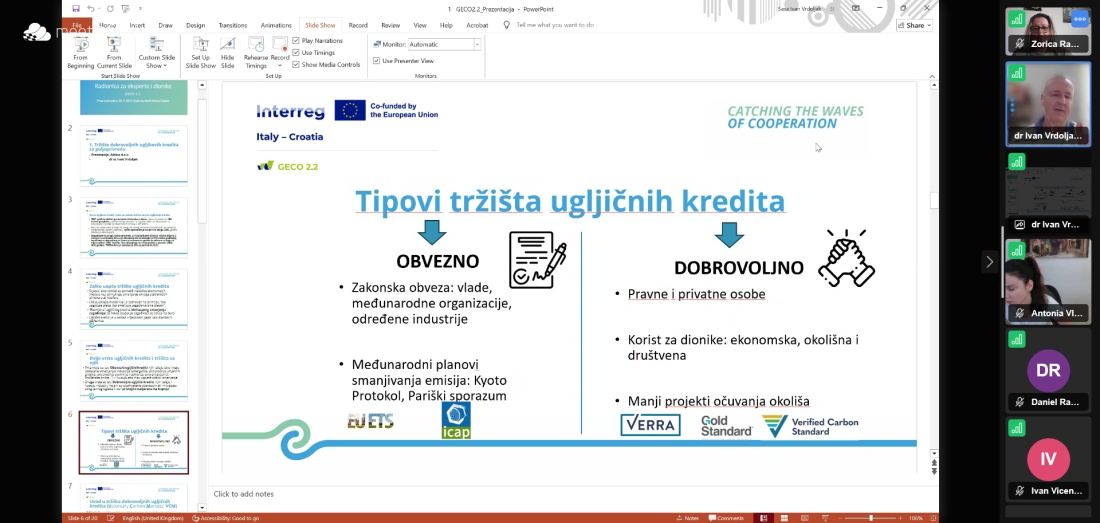Click Rehearse Timings in the ribbon

pos(256,50)
